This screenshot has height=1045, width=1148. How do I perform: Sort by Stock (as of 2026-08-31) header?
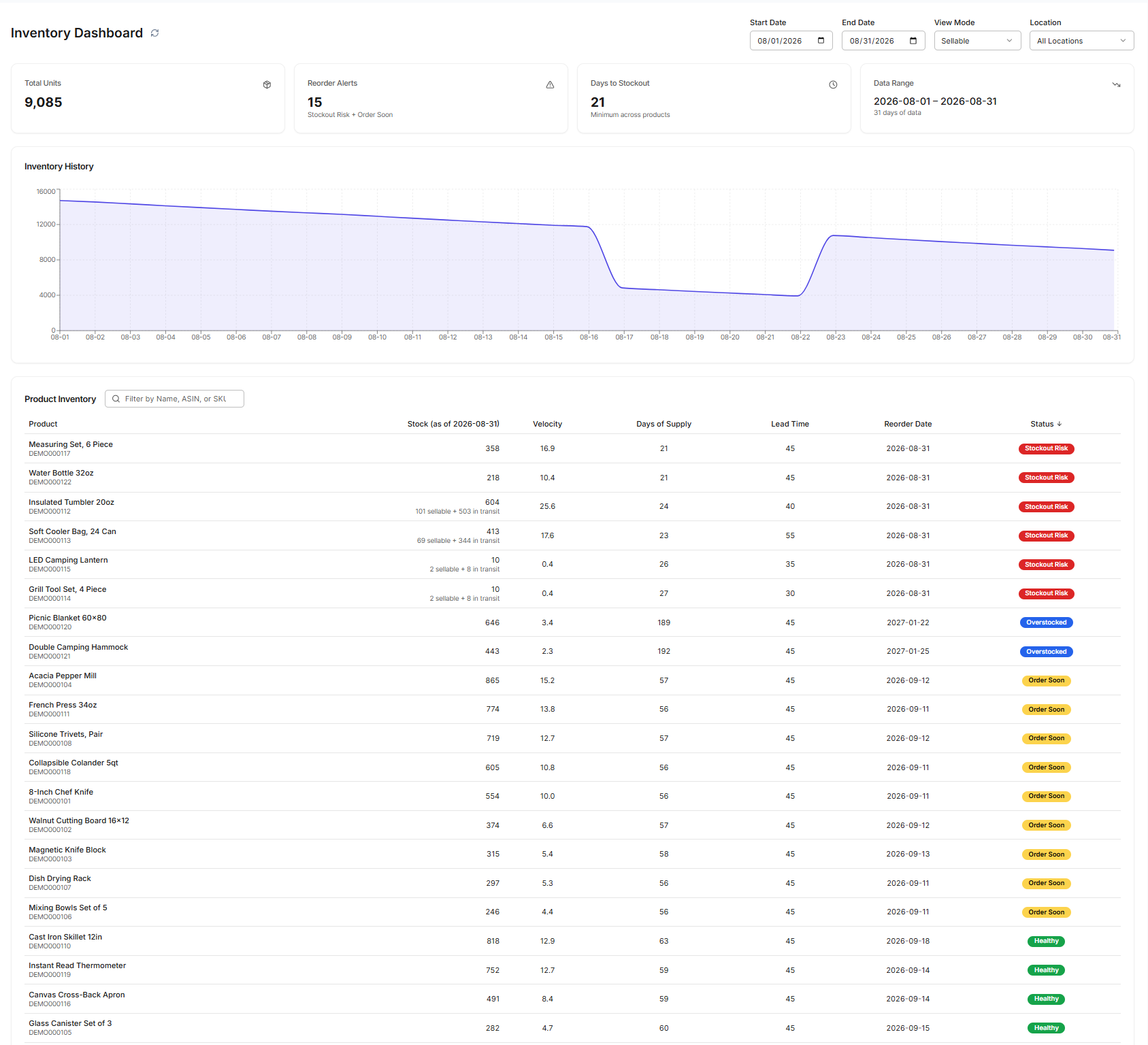[x=453, y=424]
